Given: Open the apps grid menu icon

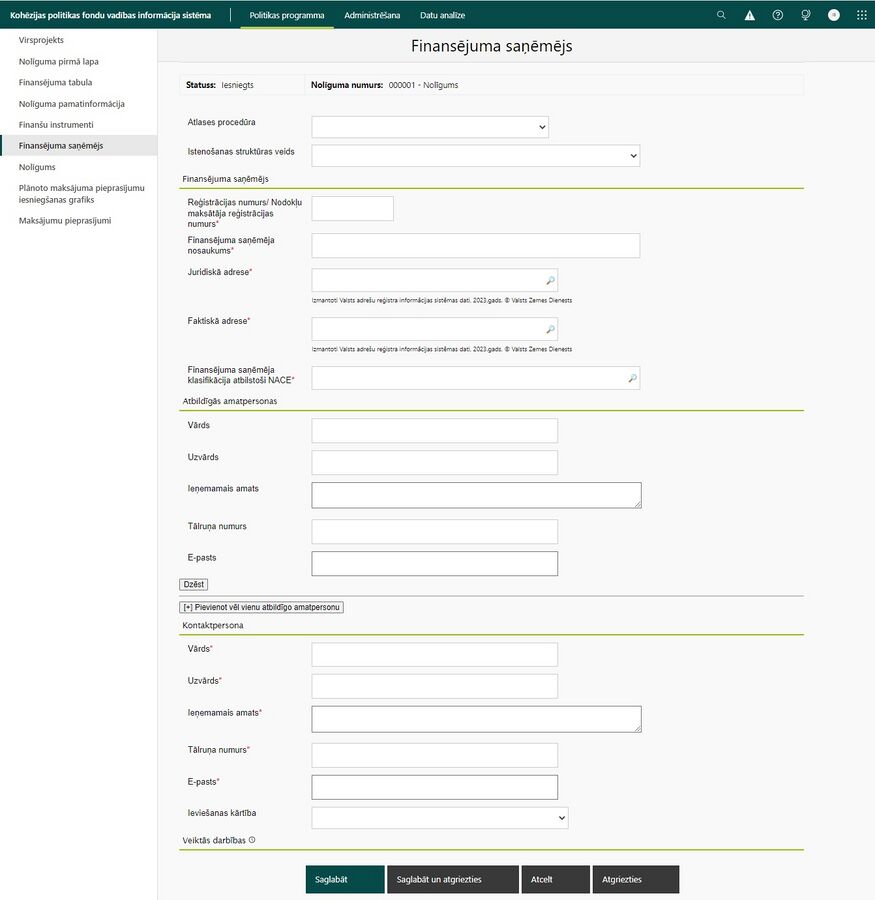Looking at the screenshot, I should tap(862, 15).
